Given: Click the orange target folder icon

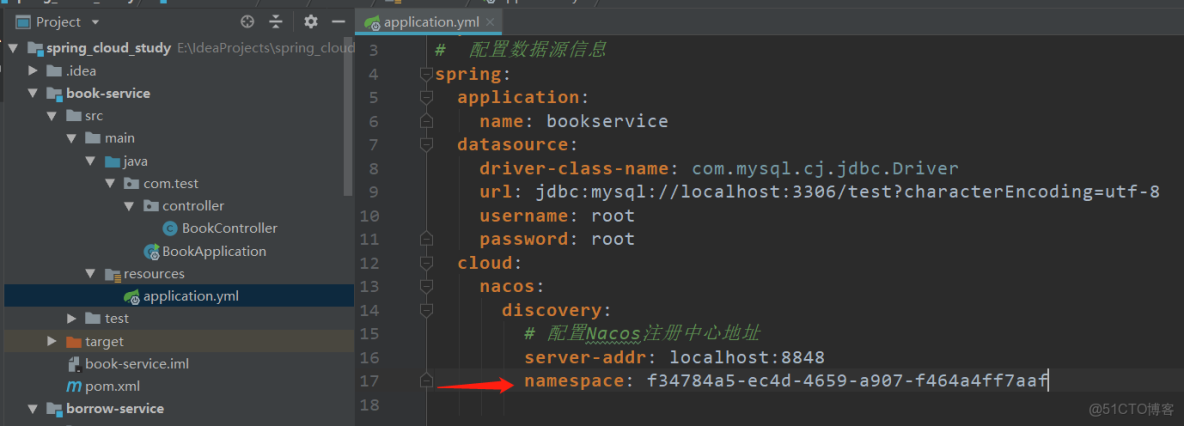Looking at the screenshot, I should (73, 341).
